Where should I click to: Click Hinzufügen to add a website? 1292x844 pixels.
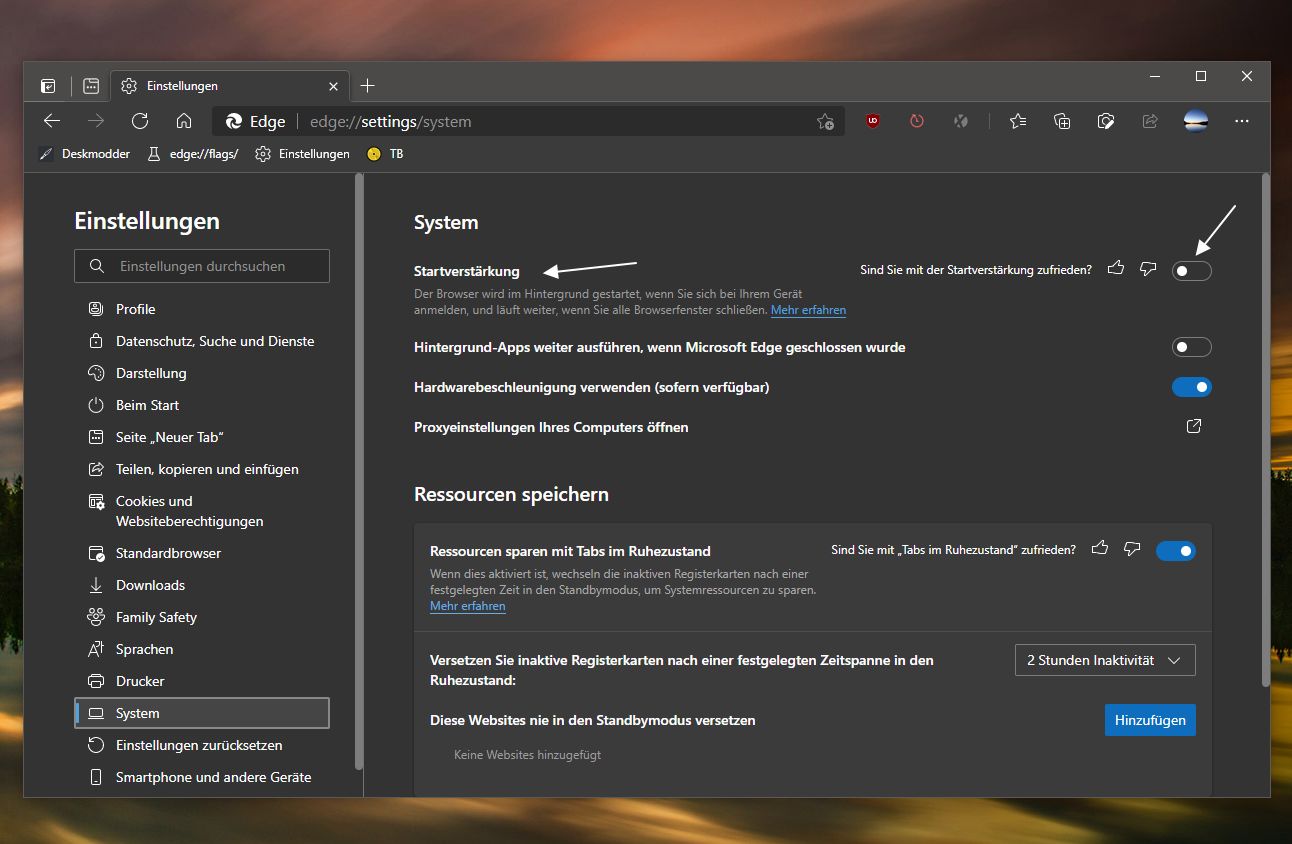(x=1150, y=720)
